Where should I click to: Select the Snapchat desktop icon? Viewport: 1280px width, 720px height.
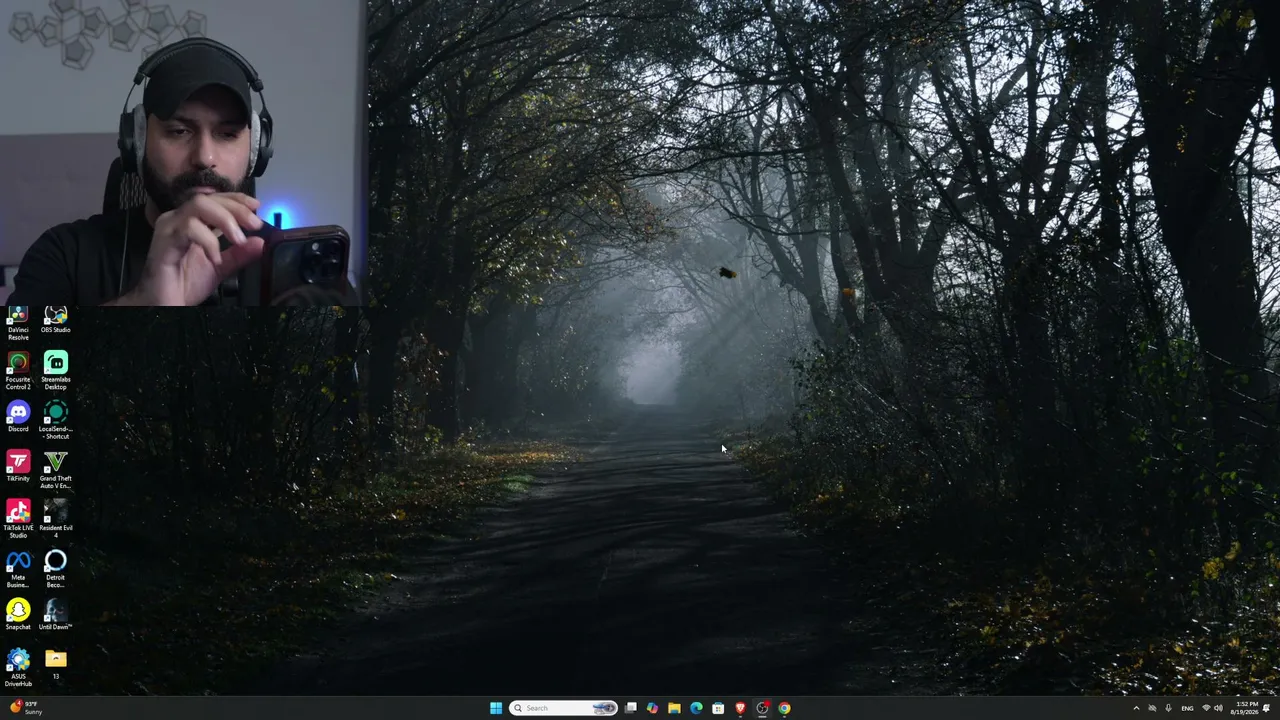18,615
